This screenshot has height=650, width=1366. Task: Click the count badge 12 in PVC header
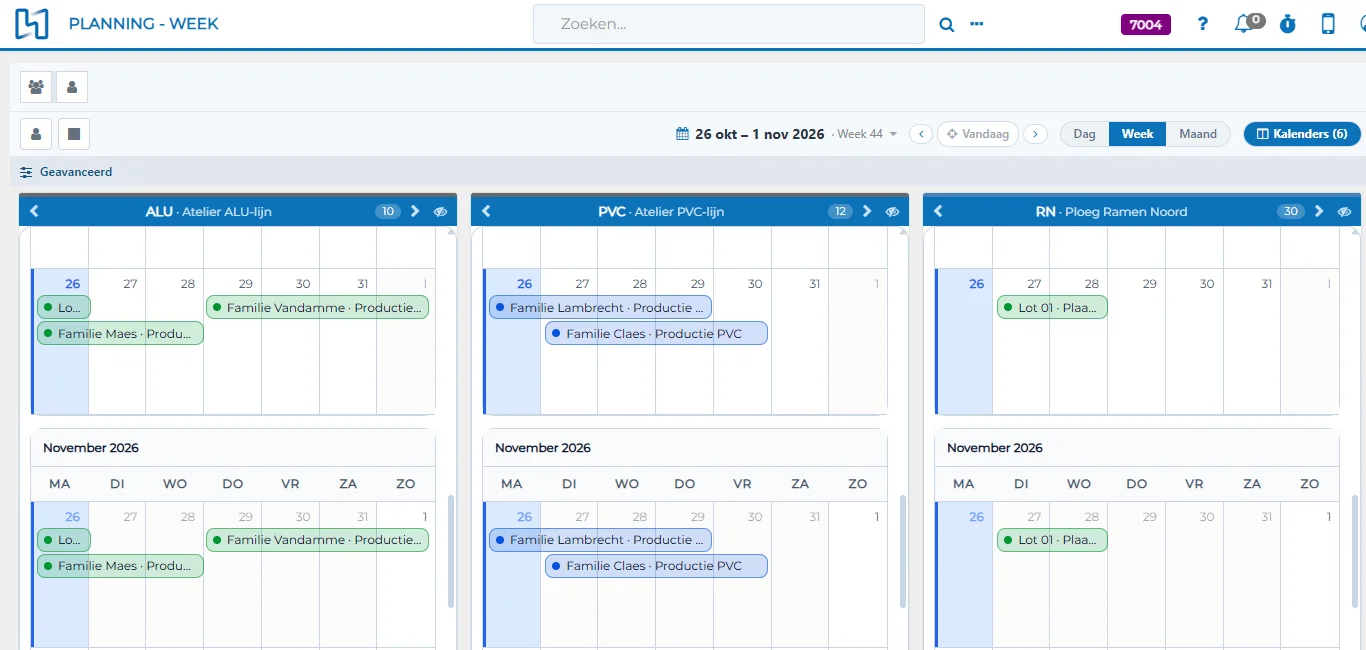[840, 212]
